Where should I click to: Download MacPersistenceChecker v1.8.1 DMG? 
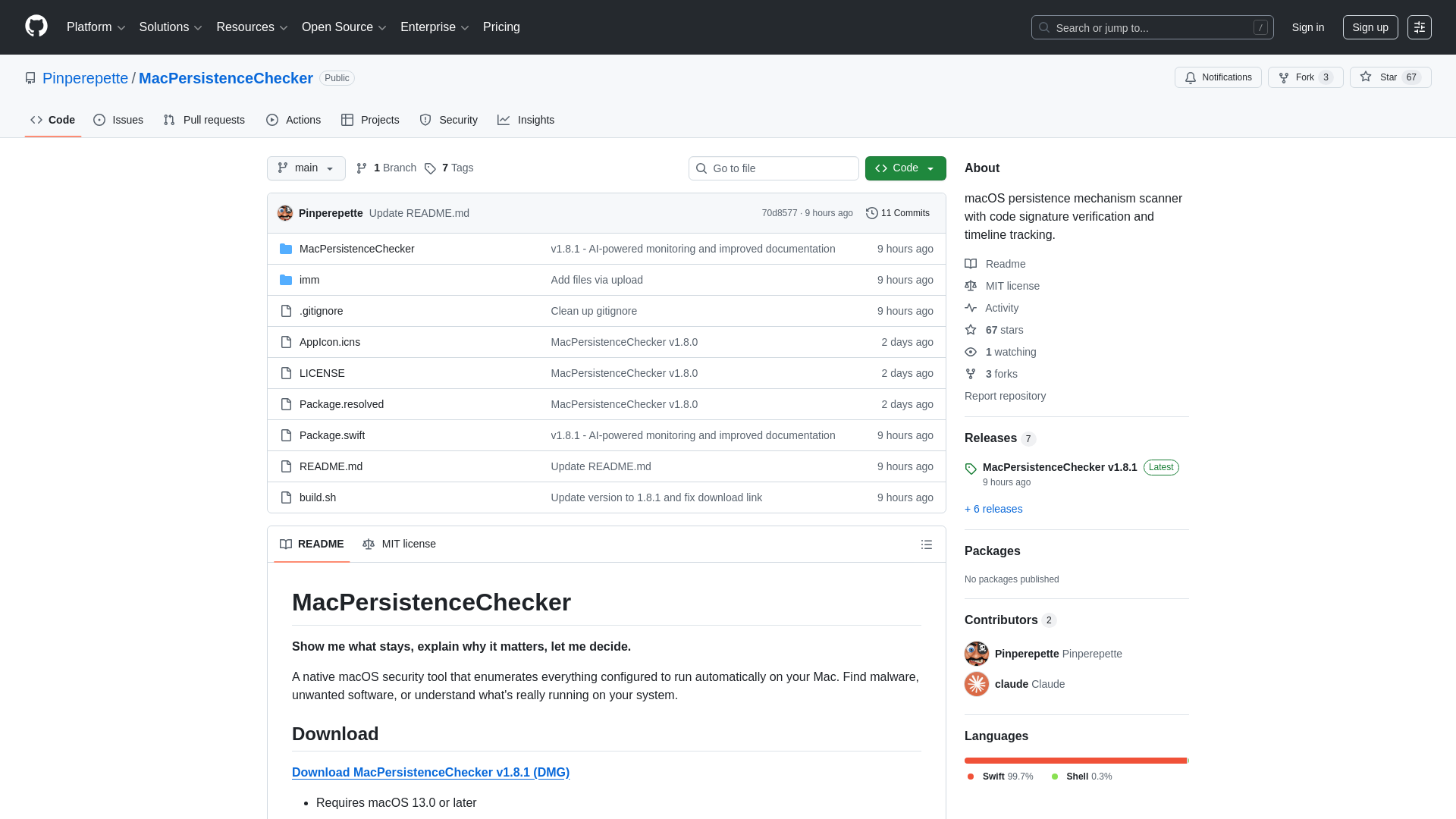[x=431, y=772]
